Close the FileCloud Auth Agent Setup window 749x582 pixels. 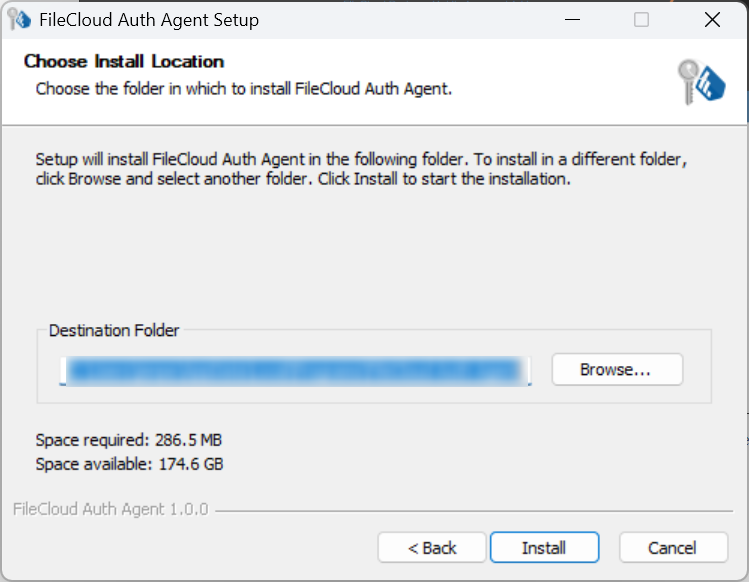(711, 20)
